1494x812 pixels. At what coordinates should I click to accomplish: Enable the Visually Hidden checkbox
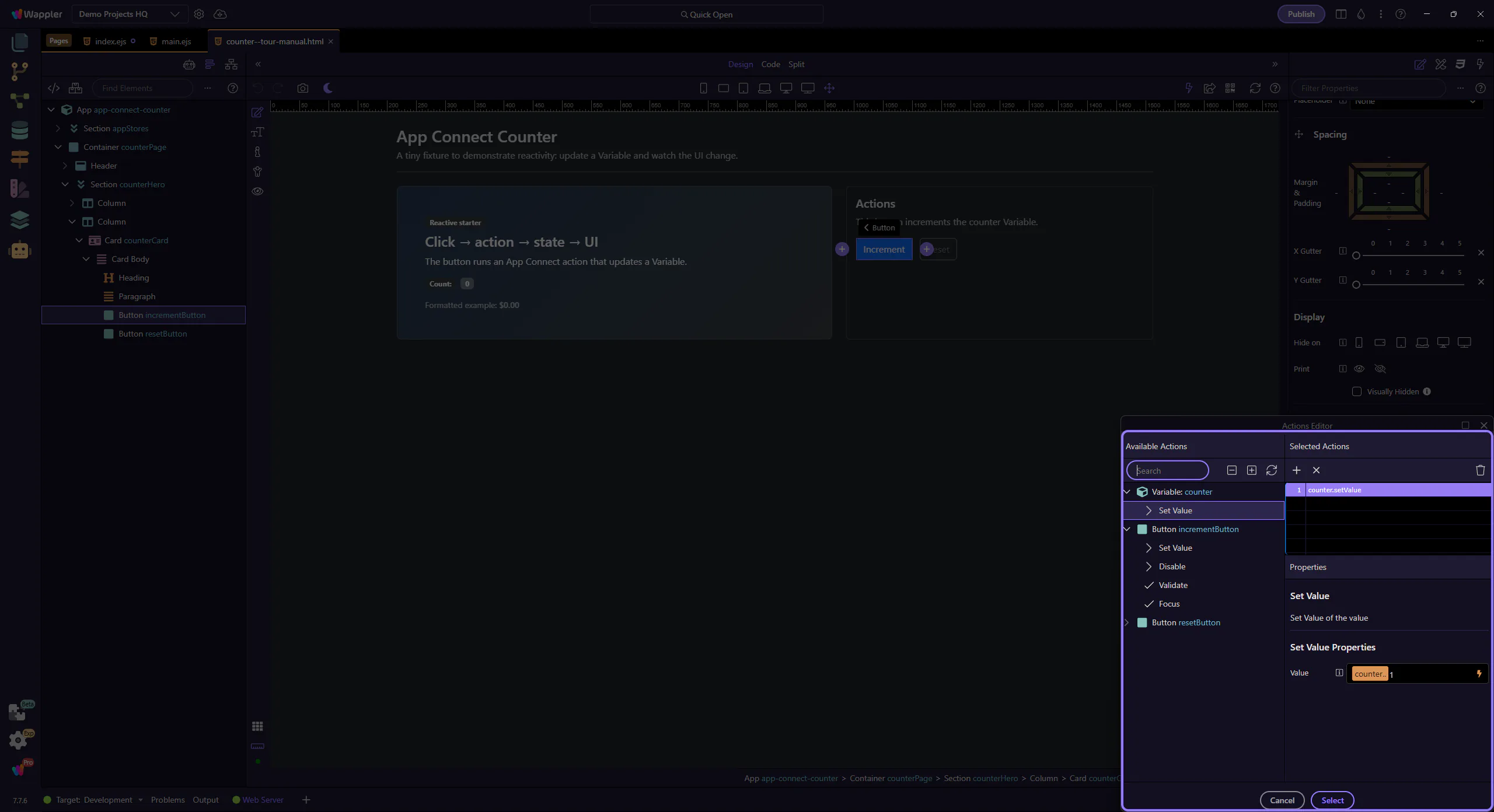click(x=1357, y=391)
